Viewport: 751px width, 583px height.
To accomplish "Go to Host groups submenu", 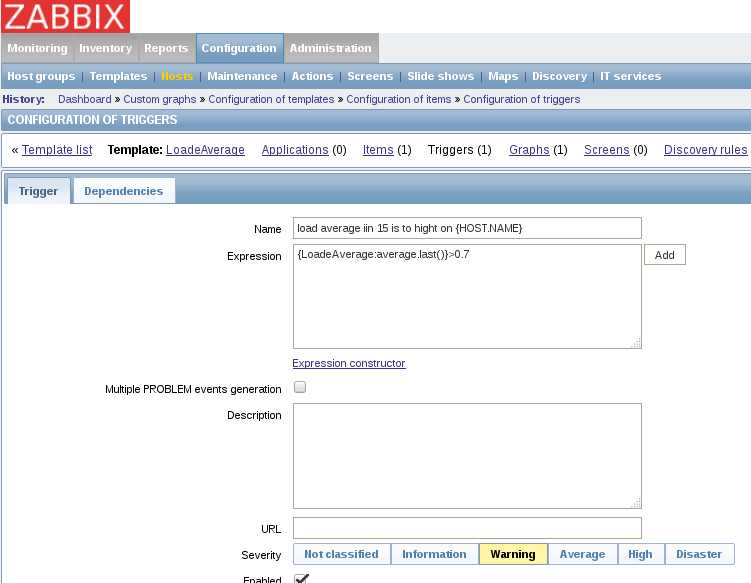I will pyautogui.click(x=41, y=76).
